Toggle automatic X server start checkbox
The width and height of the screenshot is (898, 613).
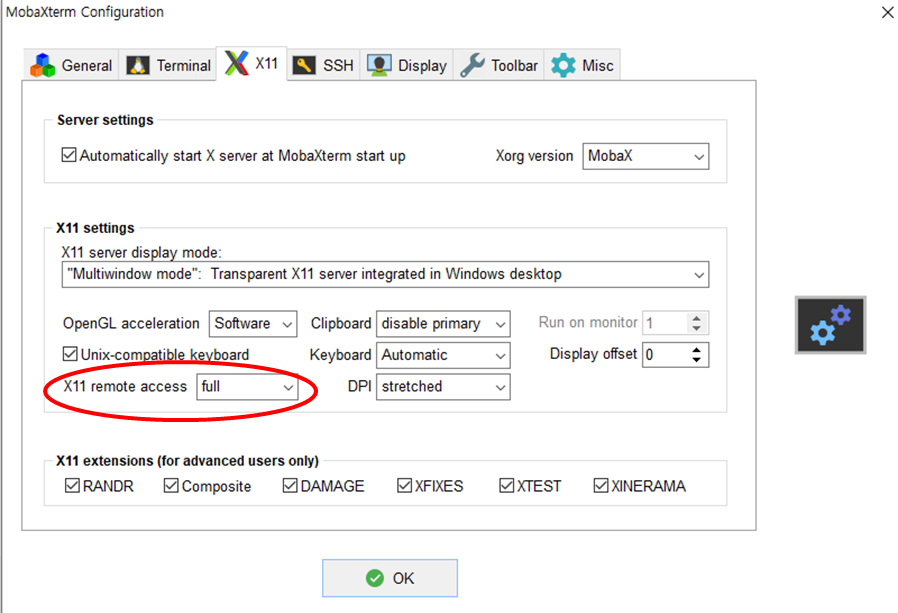pos(69,155)
